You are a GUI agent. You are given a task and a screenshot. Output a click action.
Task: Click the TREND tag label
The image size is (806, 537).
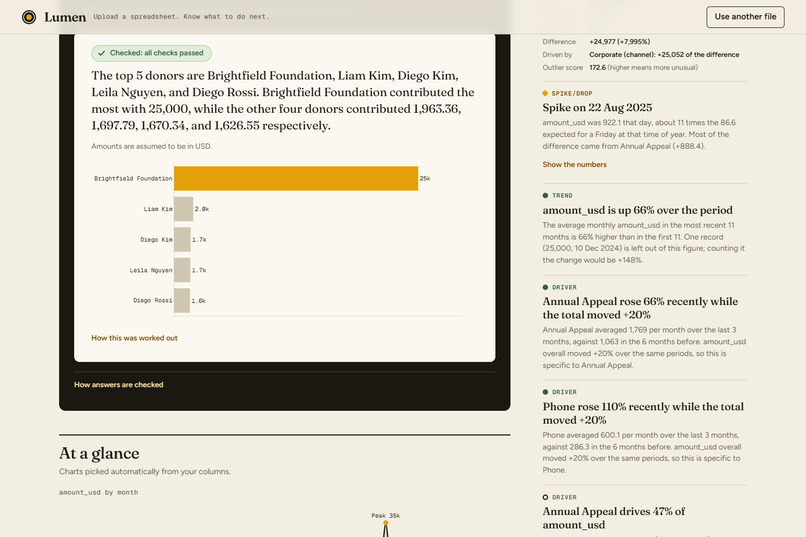click(562, 196)
